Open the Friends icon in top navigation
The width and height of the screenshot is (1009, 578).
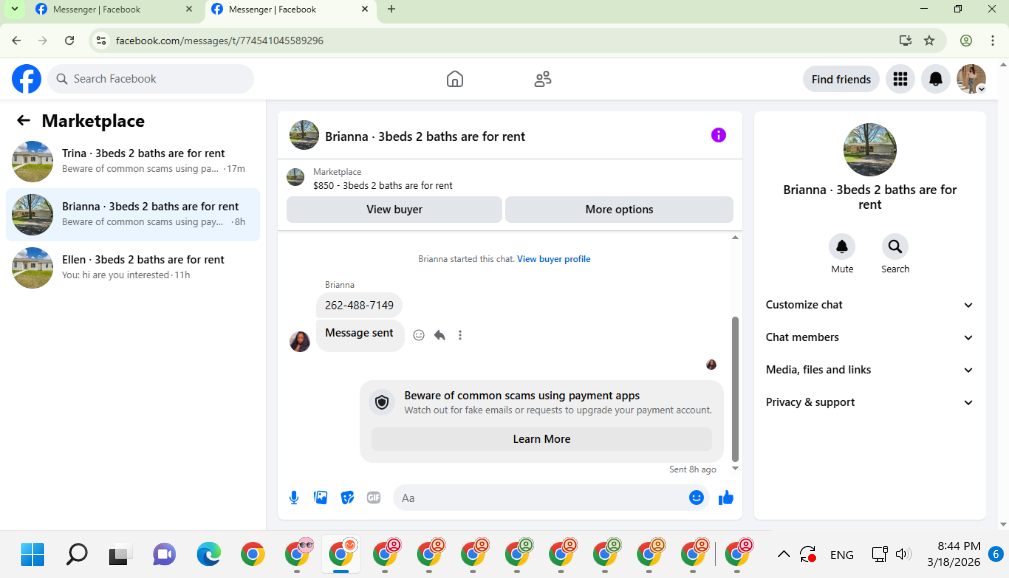(x=543, y=79)
